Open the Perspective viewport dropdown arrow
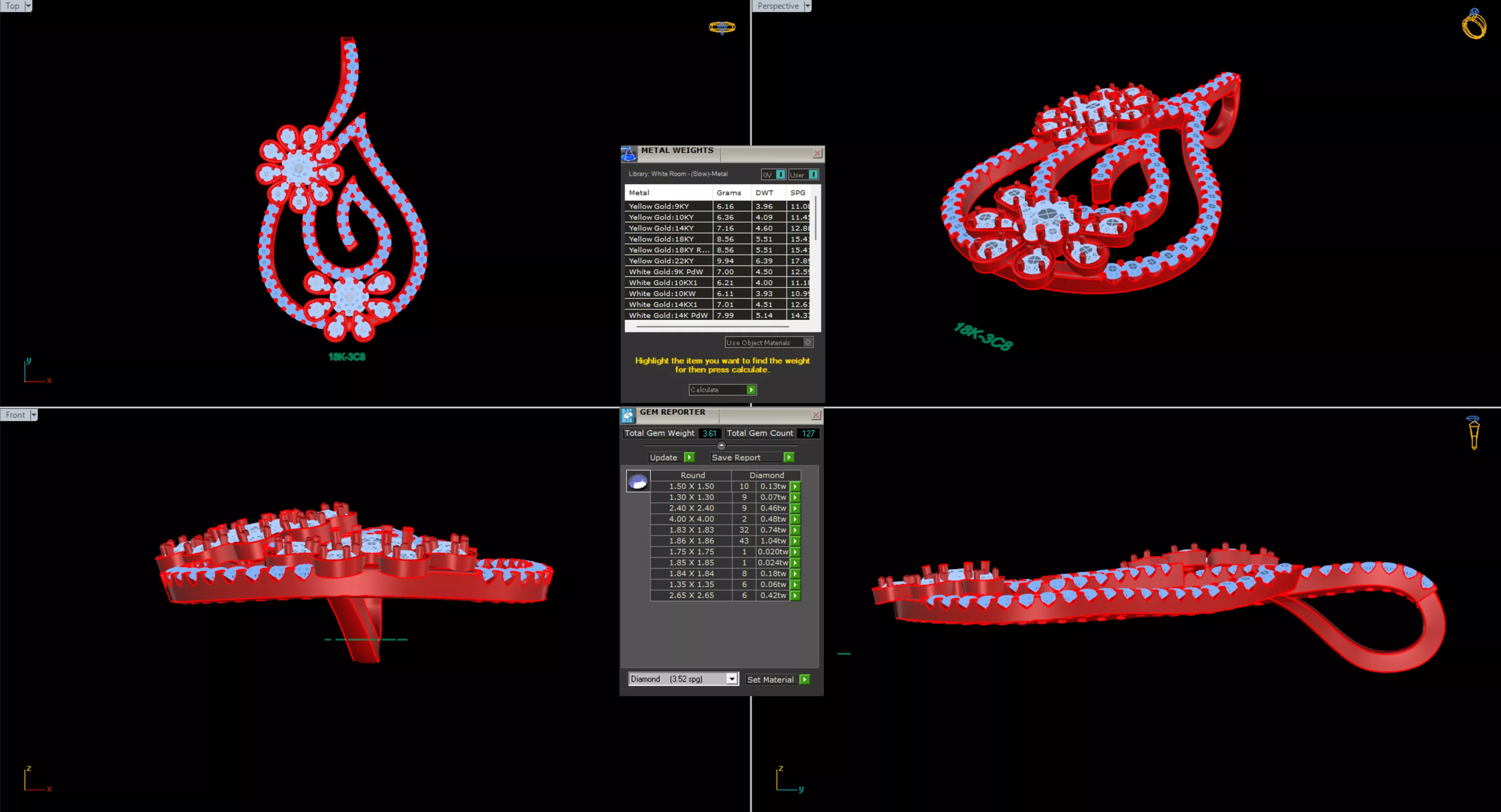The width and height of the screenshot is (1501, 812). tap(807, 6)
